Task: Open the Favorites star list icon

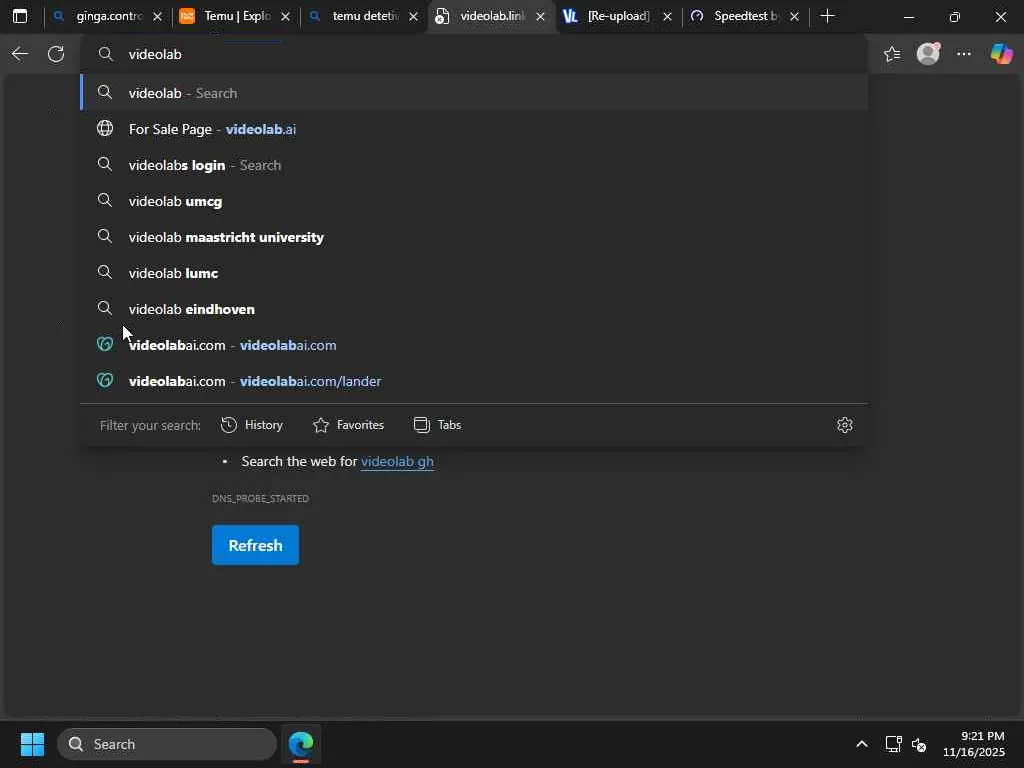Action: (x=892, y=54)
